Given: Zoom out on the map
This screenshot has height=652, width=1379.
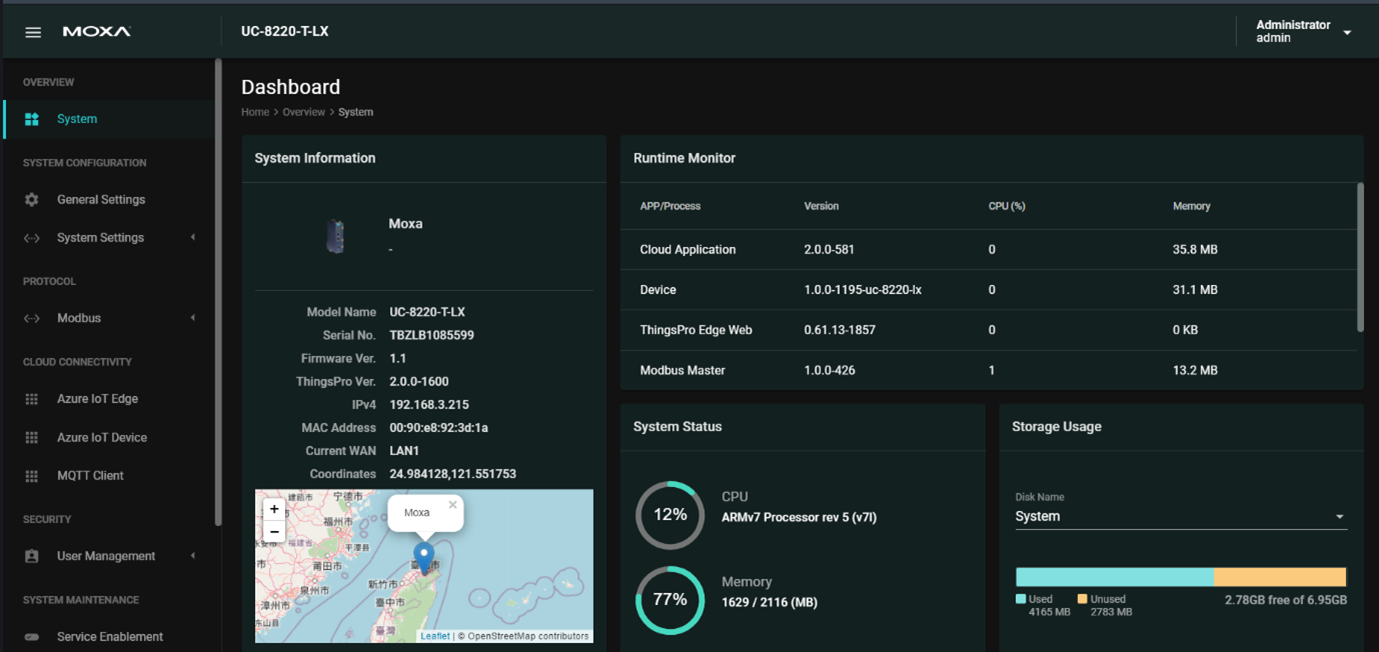Looking at the screenshot, I should [274, 531].
